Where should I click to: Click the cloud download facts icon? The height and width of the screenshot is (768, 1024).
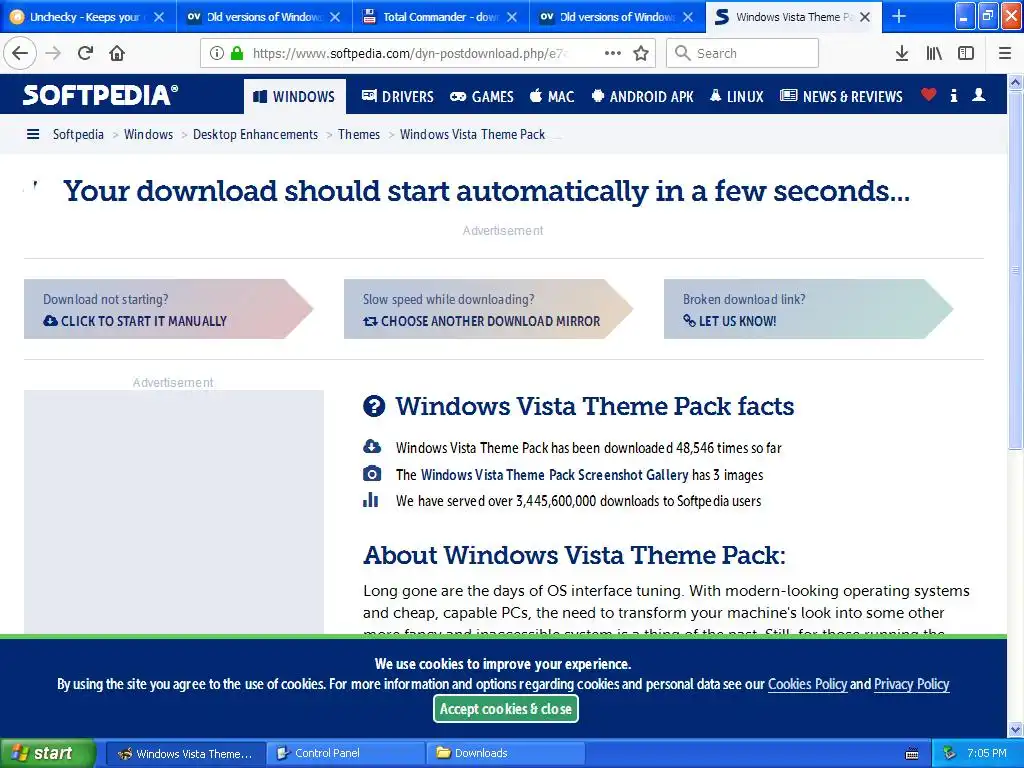372,447
